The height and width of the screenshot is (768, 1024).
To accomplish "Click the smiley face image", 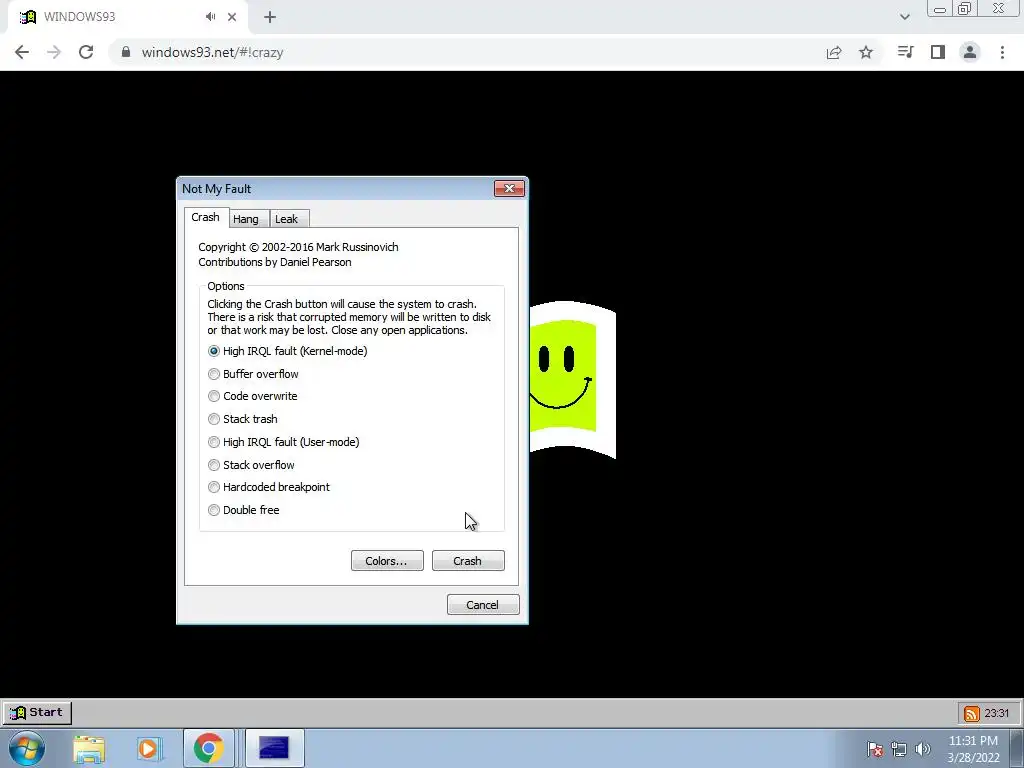I will click(573, 379).
